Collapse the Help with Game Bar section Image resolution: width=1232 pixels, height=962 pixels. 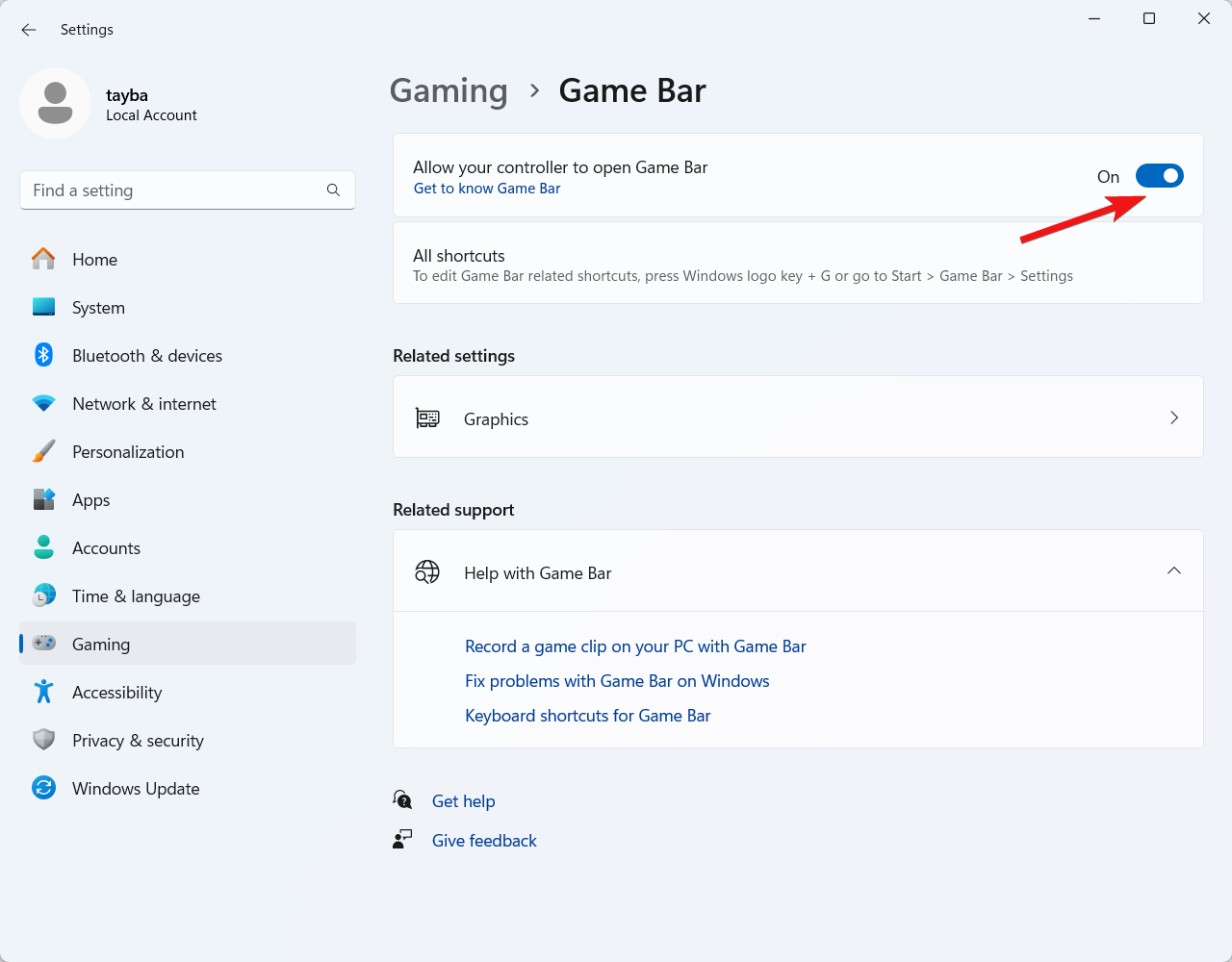tap(1173, 571)
